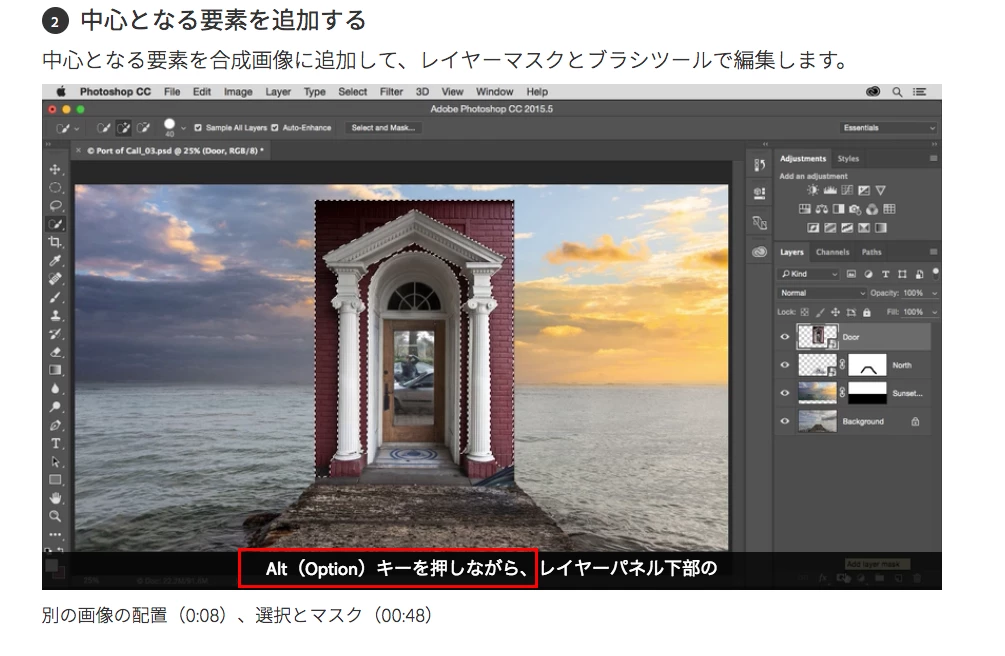Open the Essentials workspace dropdown
1005x656 pixels.
(x=888, y=128)
